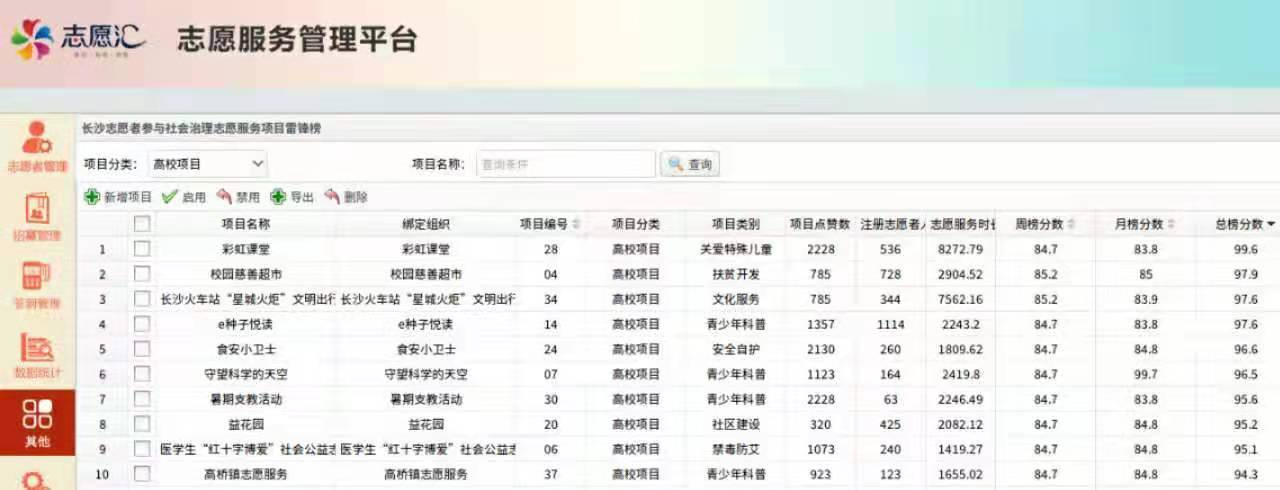Click the 启用 checkmark icon
1280x490 pixels.
170,197
